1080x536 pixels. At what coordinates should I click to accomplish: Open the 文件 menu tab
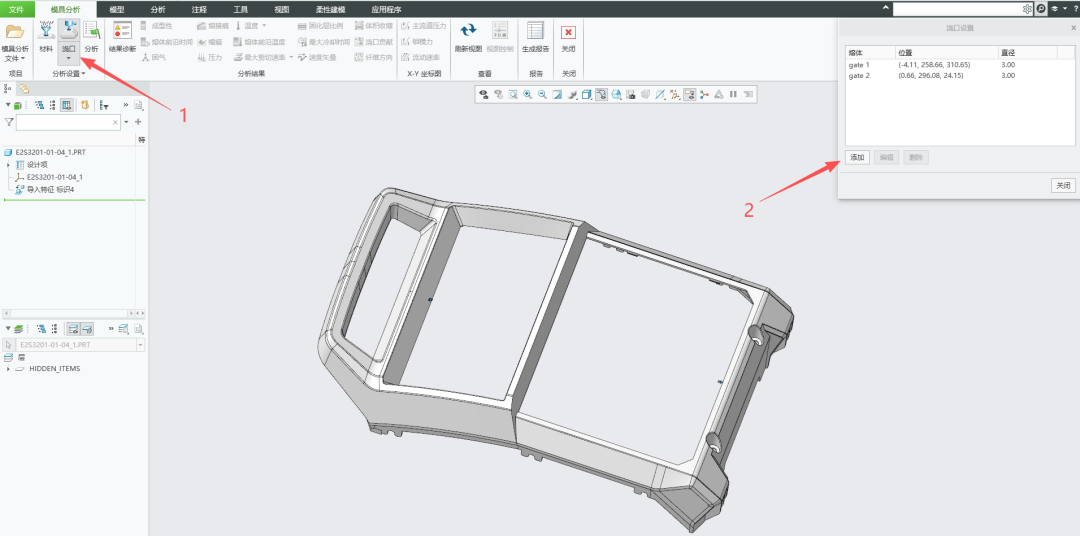coord(17,10)
